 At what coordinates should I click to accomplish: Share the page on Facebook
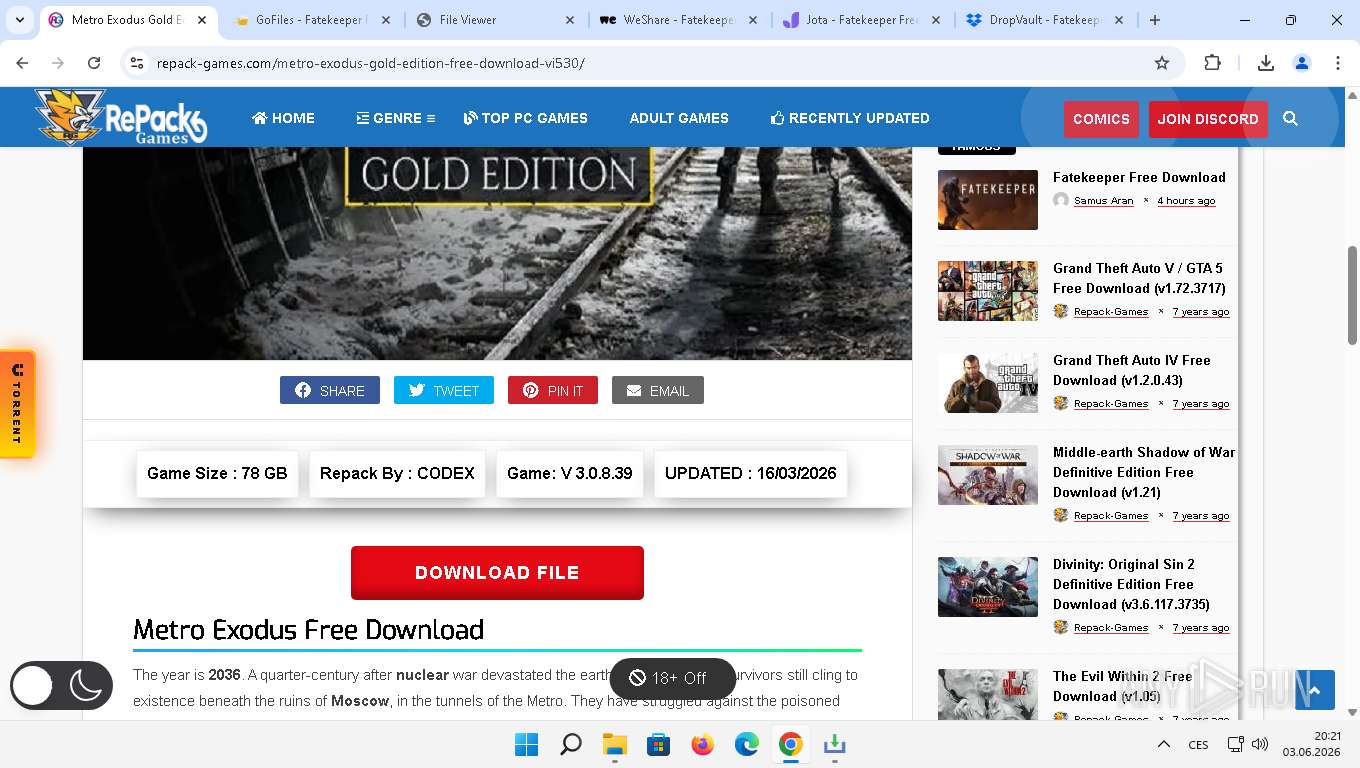(330, 390)
